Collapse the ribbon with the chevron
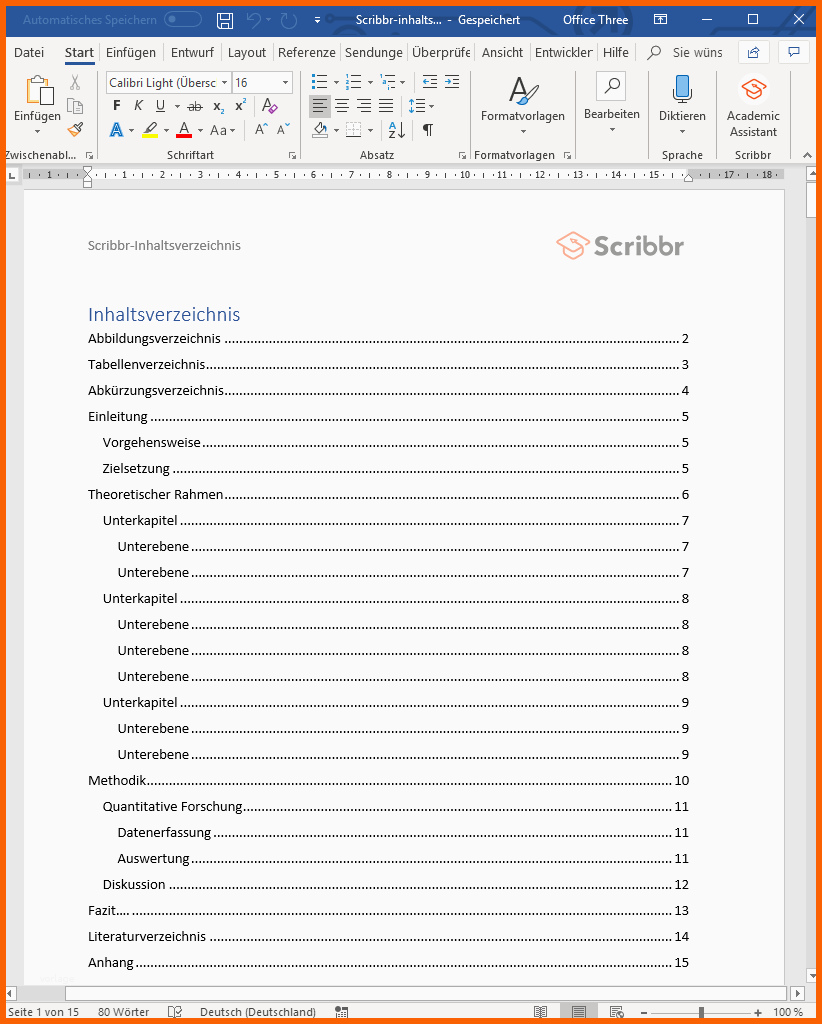 click(808, 155)
